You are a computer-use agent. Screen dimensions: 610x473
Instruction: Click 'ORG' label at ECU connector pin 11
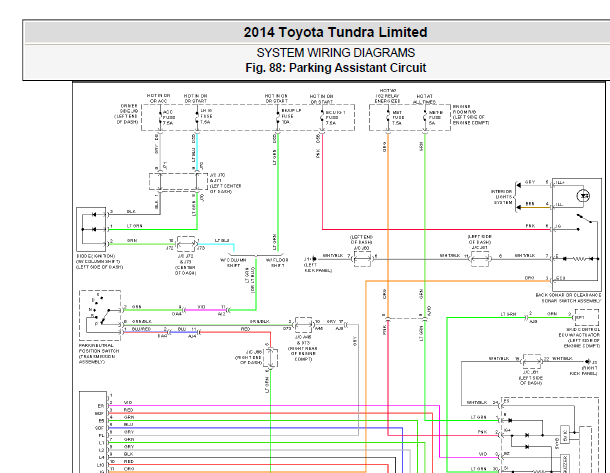(128, 469)
